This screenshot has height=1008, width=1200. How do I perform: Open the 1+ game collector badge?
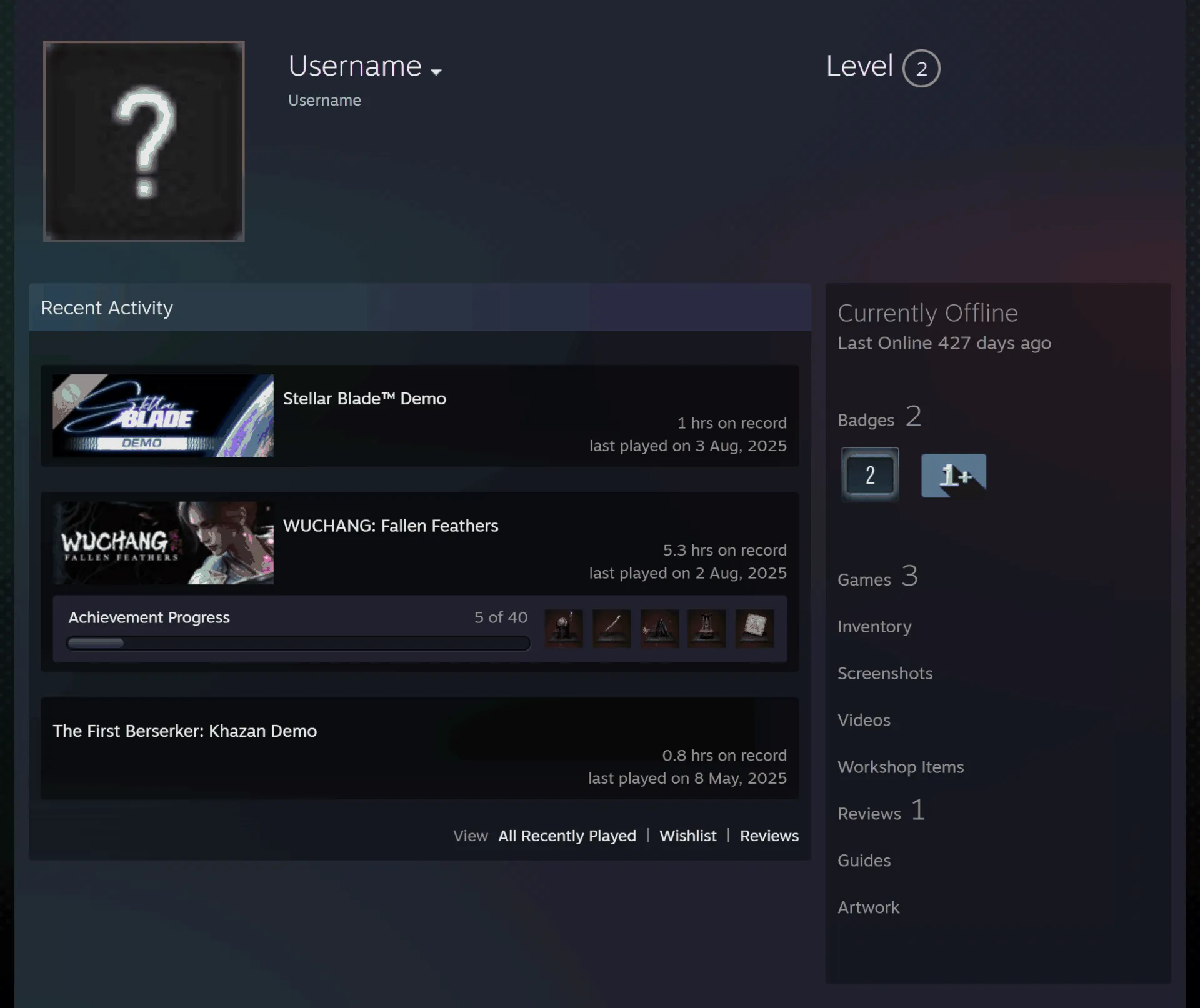pyautogui.click(x=954, y=476)
